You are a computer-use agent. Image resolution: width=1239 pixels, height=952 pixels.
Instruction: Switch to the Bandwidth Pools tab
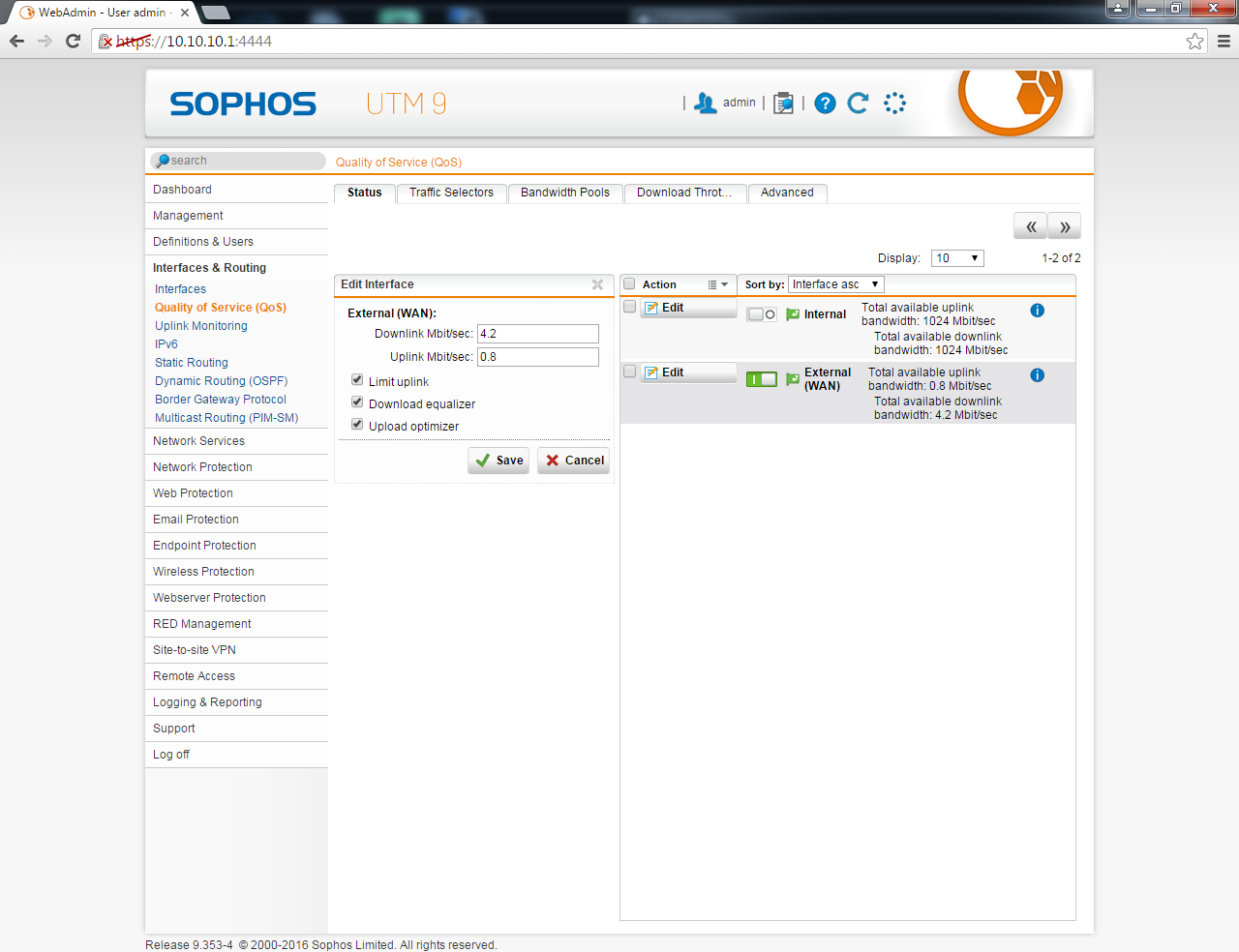(x=565, y=193)
